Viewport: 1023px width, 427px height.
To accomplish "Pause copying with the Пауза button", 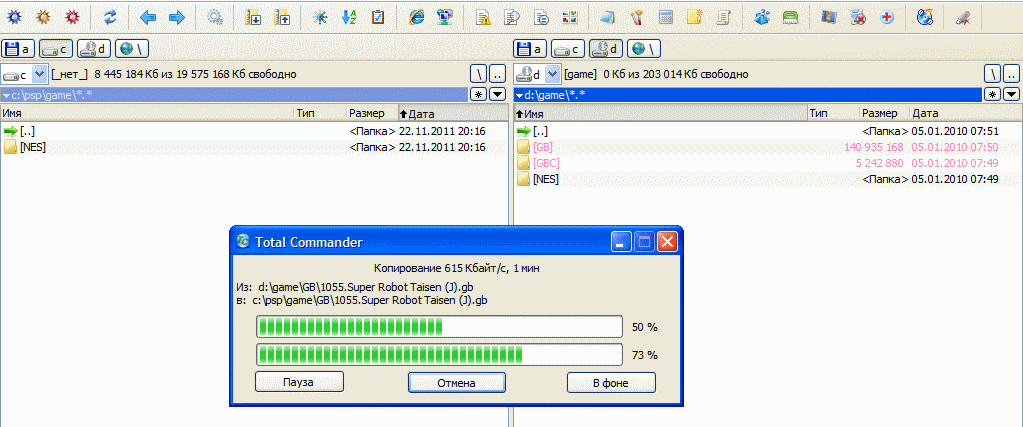I will click(299, 382).
